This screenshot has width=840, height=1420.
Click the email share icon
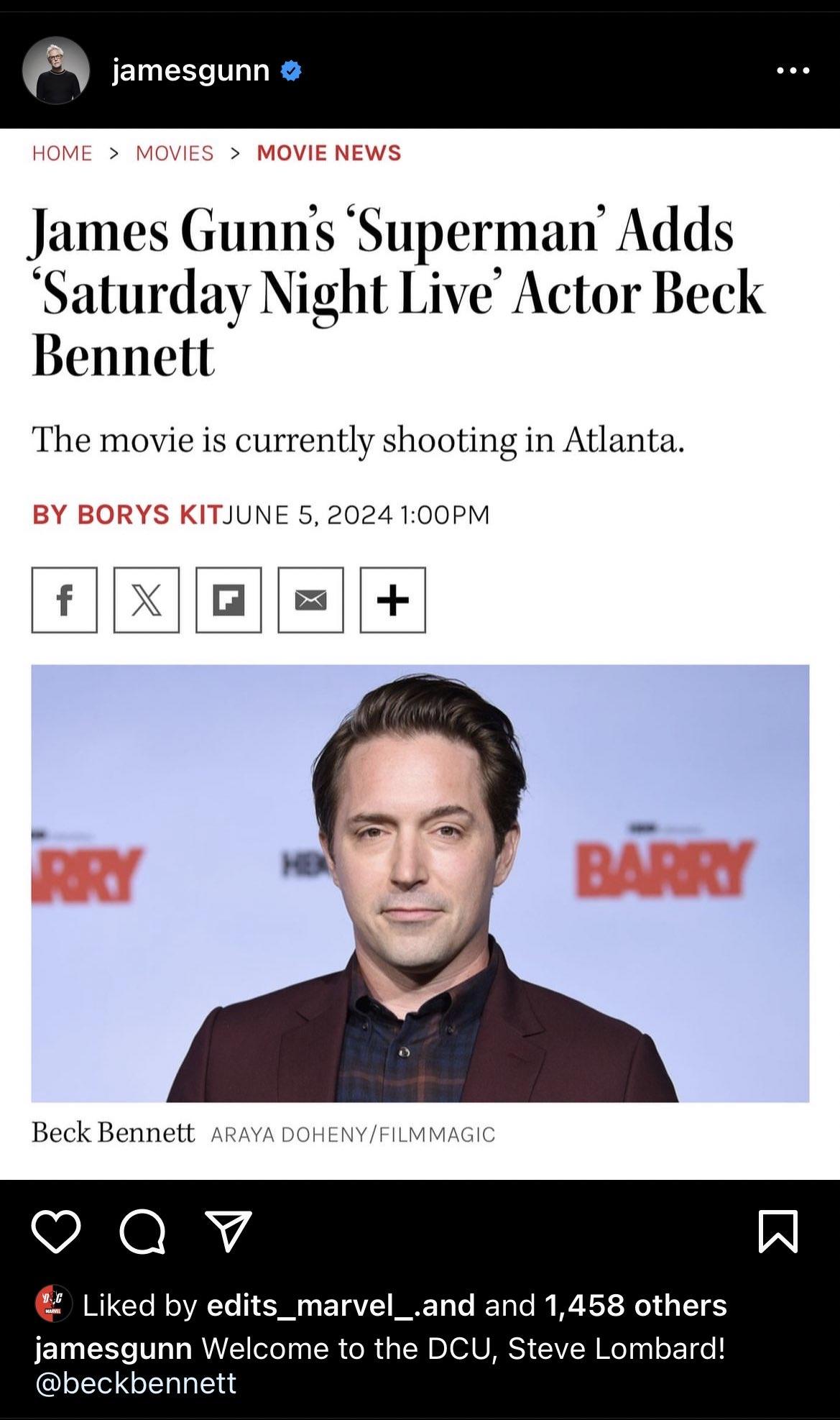(310, 600)
